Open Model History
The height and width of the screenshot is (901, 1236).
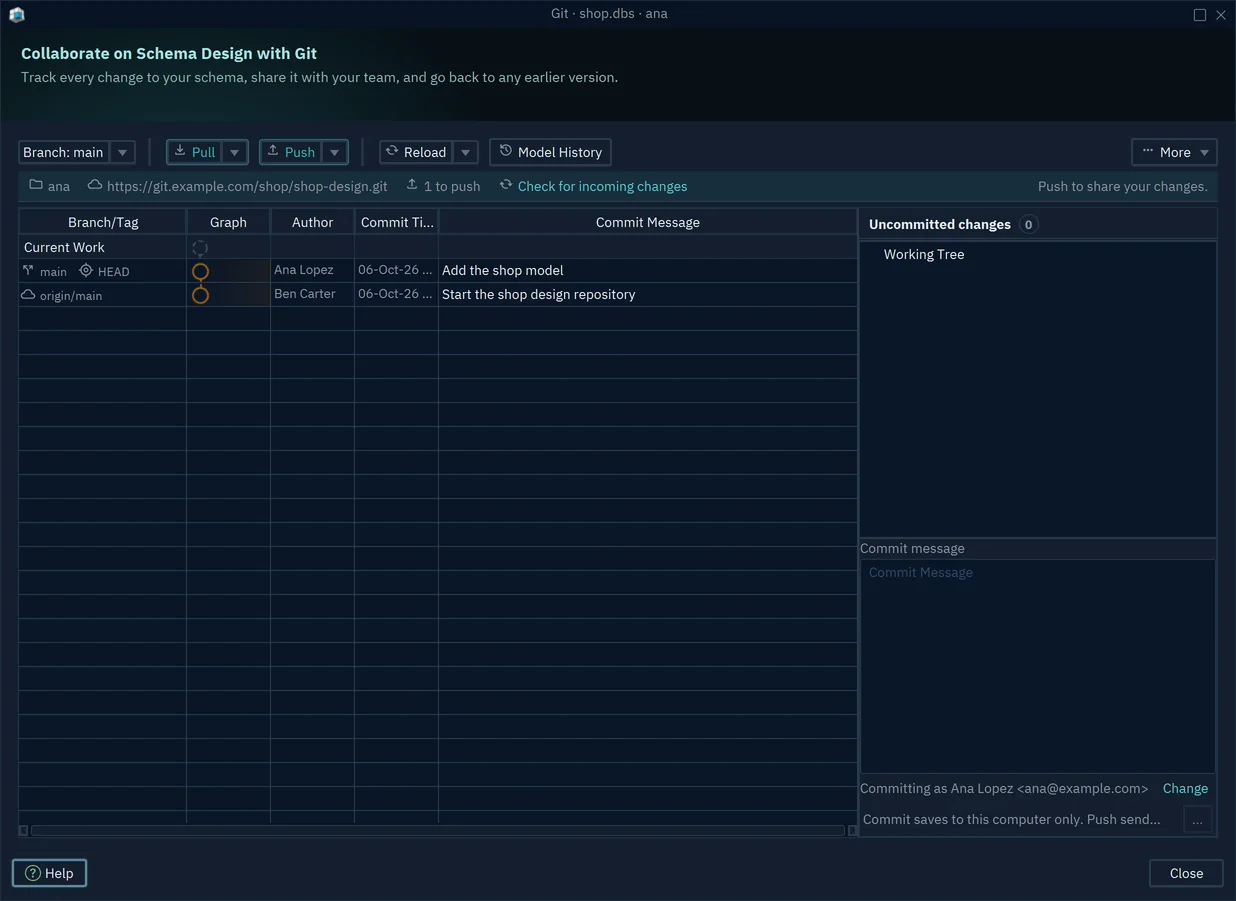[550, 152]
